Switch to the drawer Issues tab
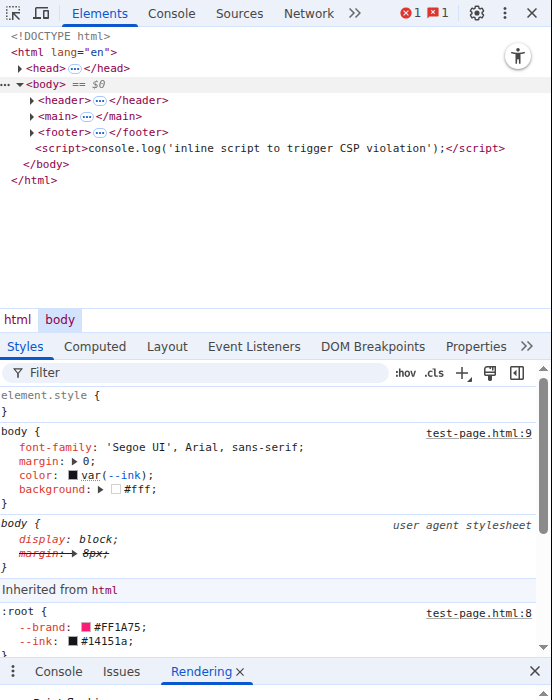 coord(121,671)
